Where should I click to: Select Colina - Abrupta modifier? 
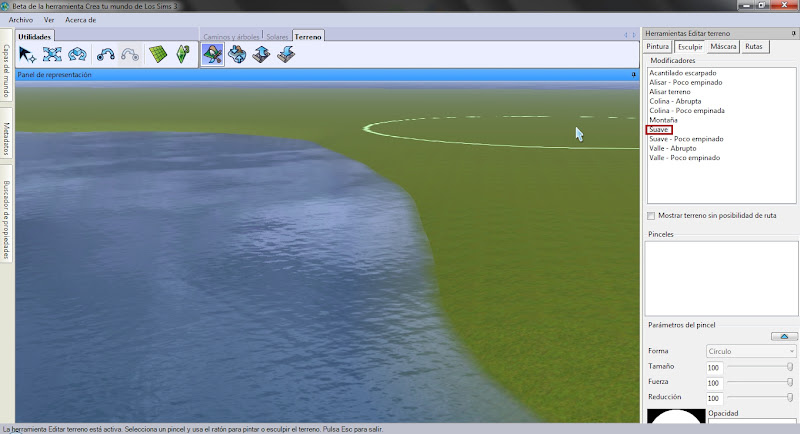tap(675, 101)
